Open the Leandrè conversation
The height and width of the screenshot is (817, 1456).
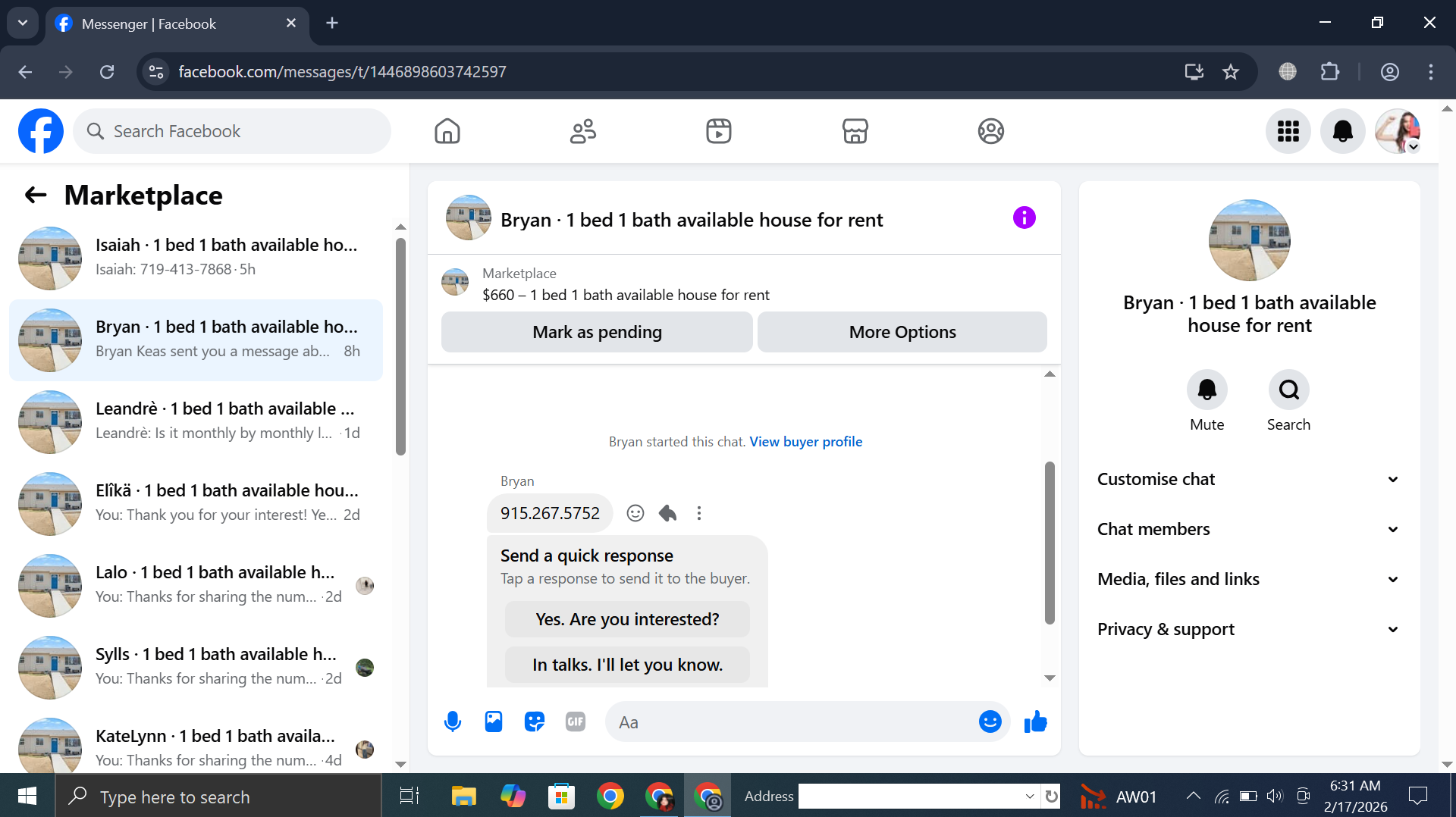196,422
